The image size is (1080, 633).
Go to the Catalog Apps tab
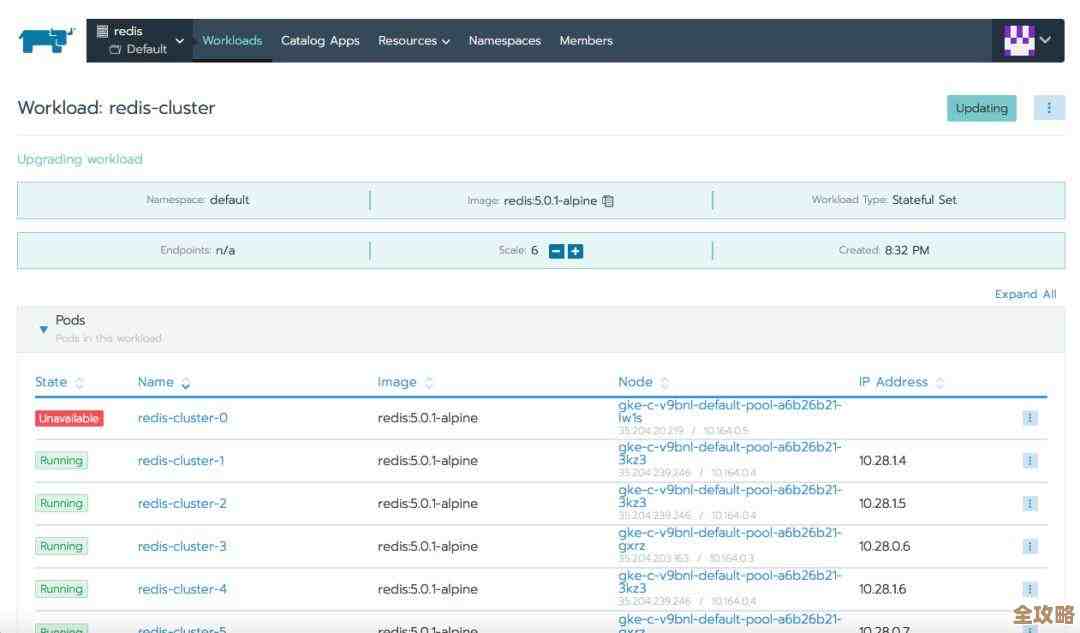[320, 41]
